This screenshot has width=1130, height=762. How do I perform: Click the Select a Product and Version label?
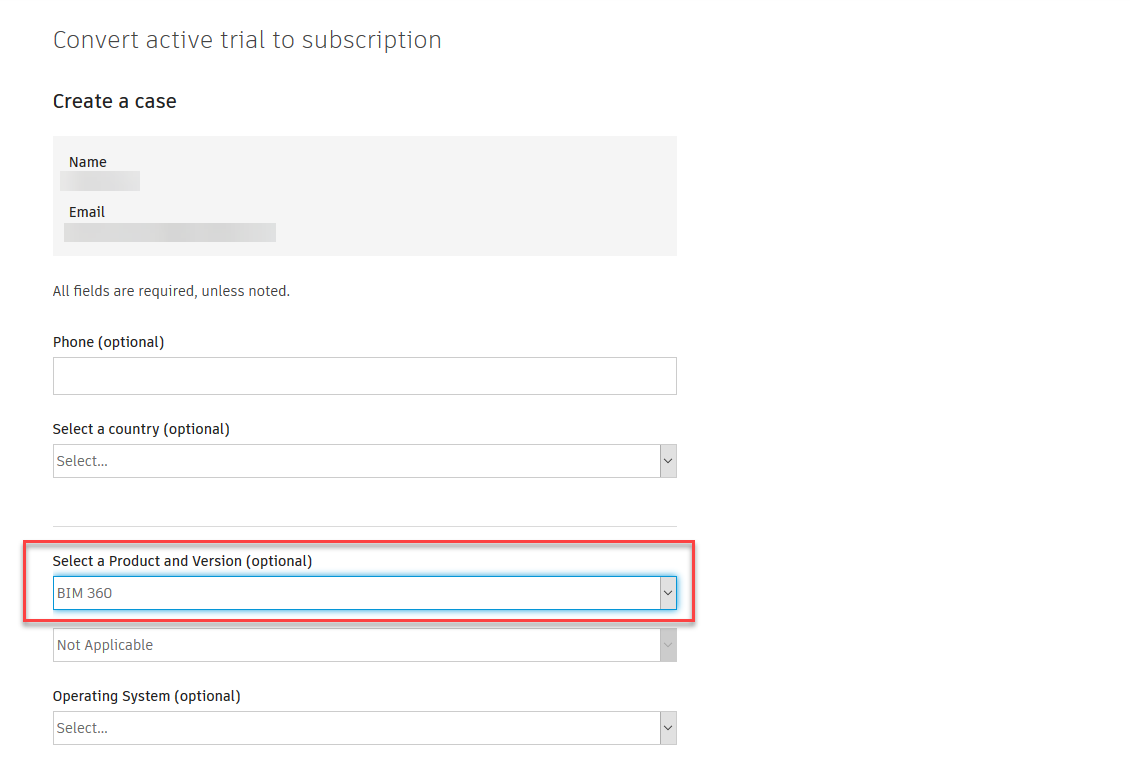[182, 560]
